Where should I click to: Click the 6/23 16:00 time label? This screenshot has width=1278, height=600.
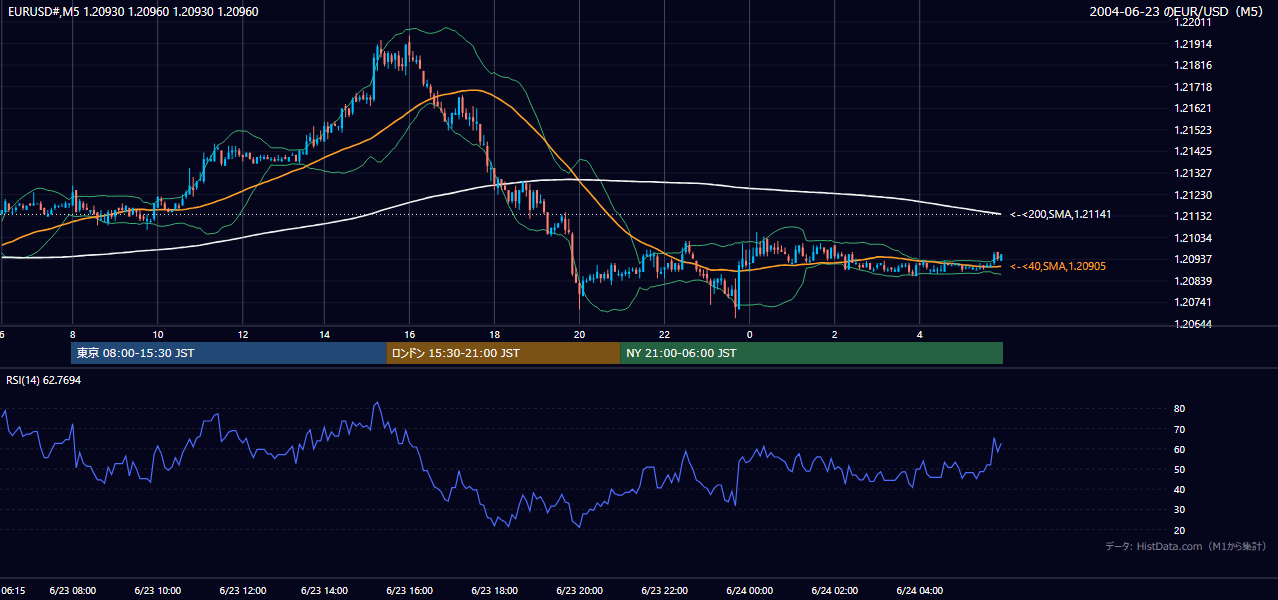tap(410, 591)
